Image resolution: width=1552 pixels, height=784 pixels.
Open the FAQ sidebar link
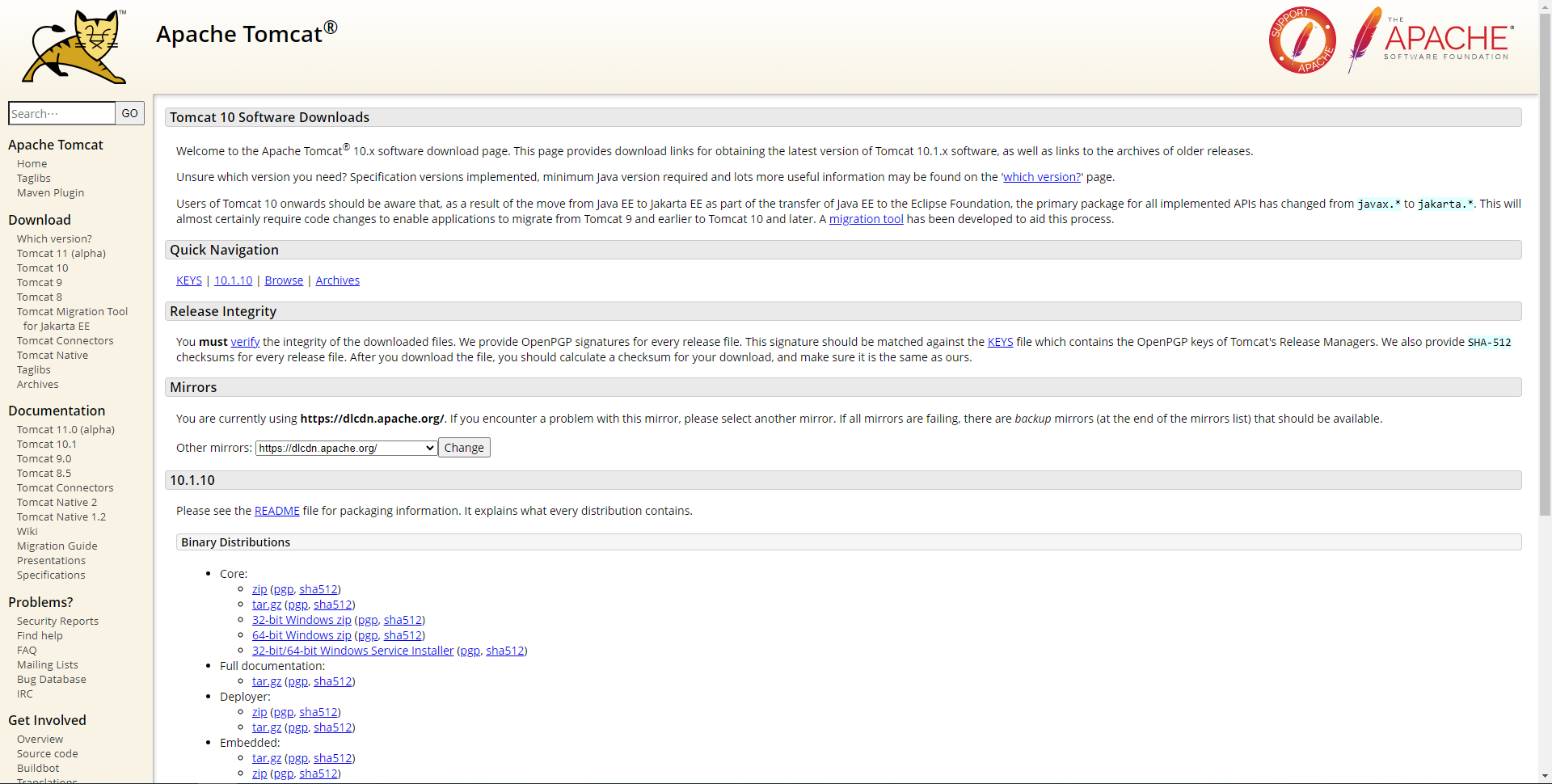coord(27,650)
